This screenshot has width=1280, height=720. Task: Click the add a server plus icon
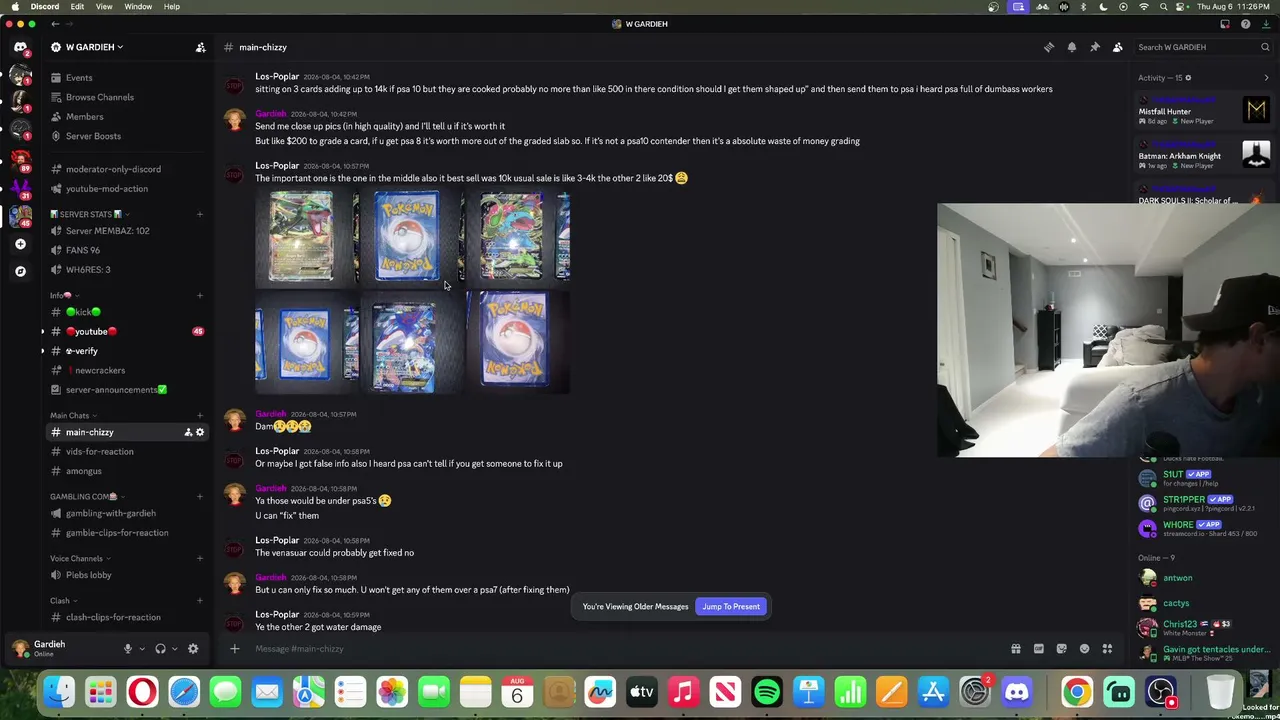[20, 244]
